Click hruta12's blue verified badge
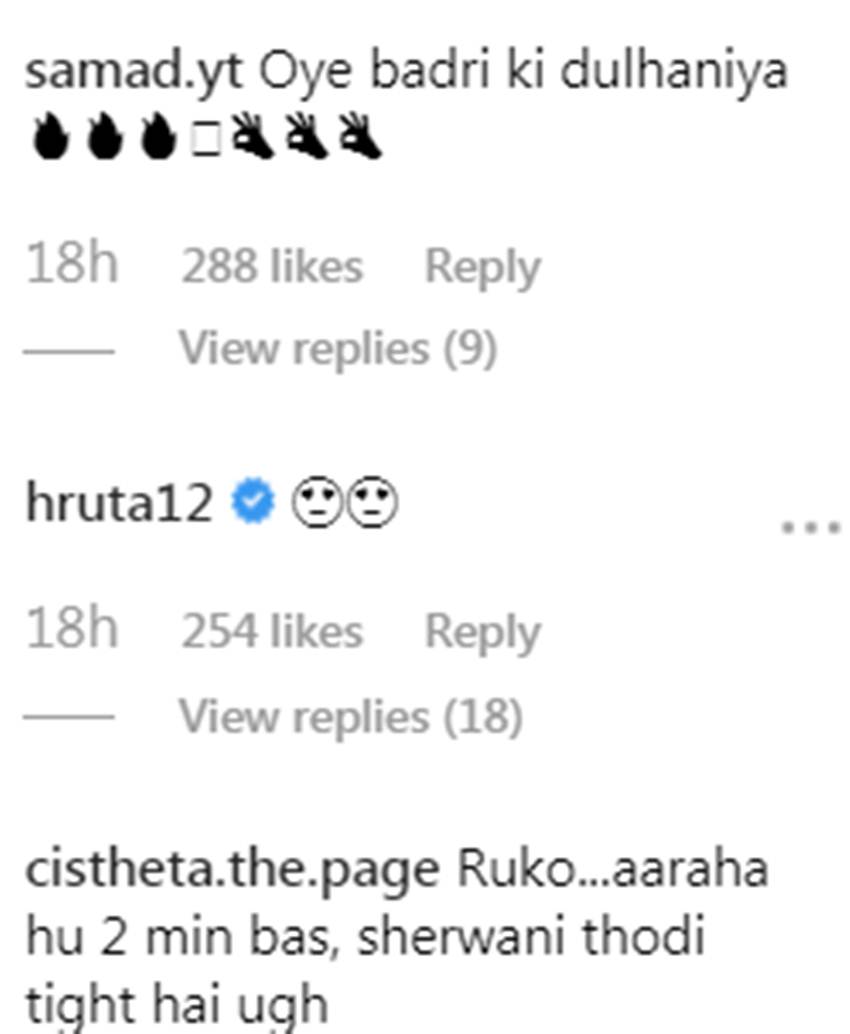 (253, 501)
